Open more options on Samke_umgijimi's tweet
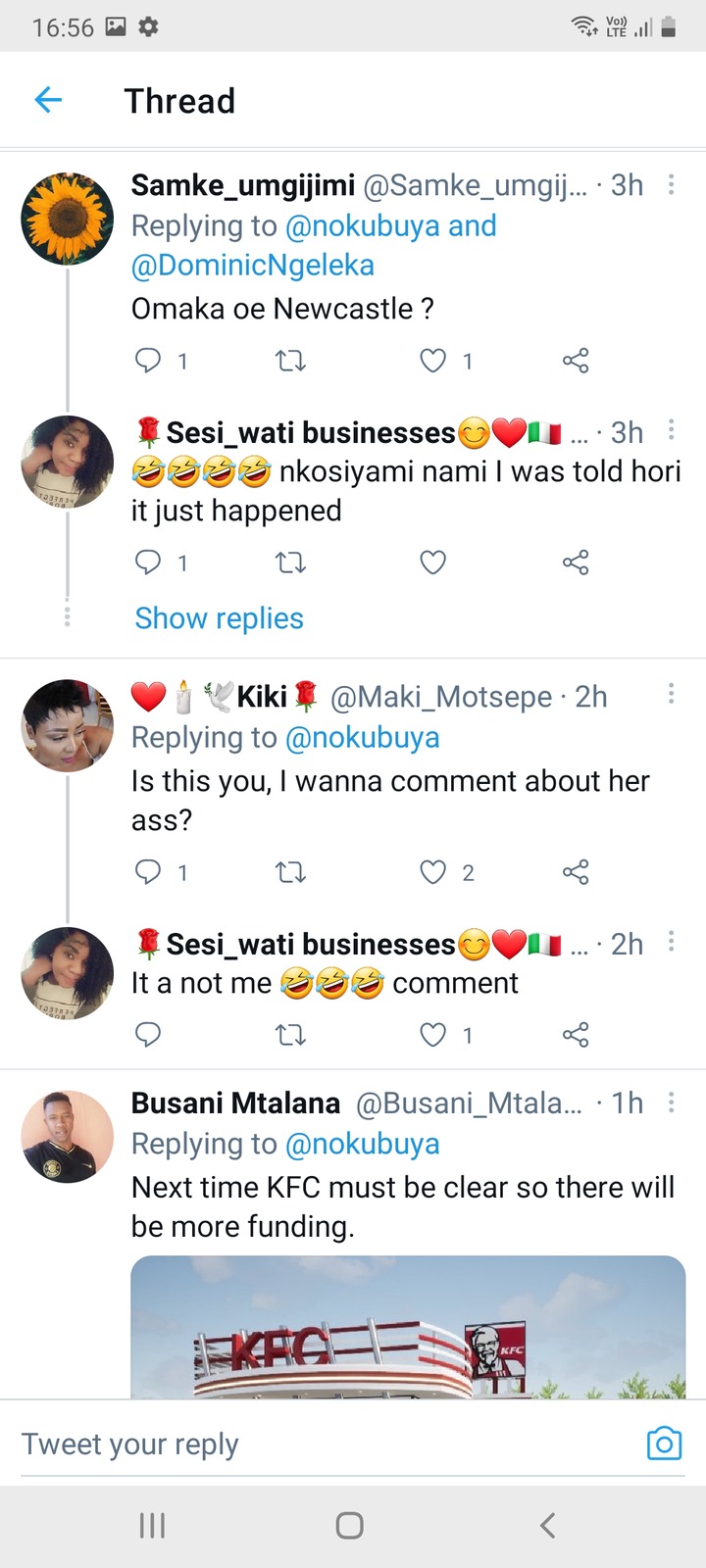The image size is (706, 1568). (671, 185)
